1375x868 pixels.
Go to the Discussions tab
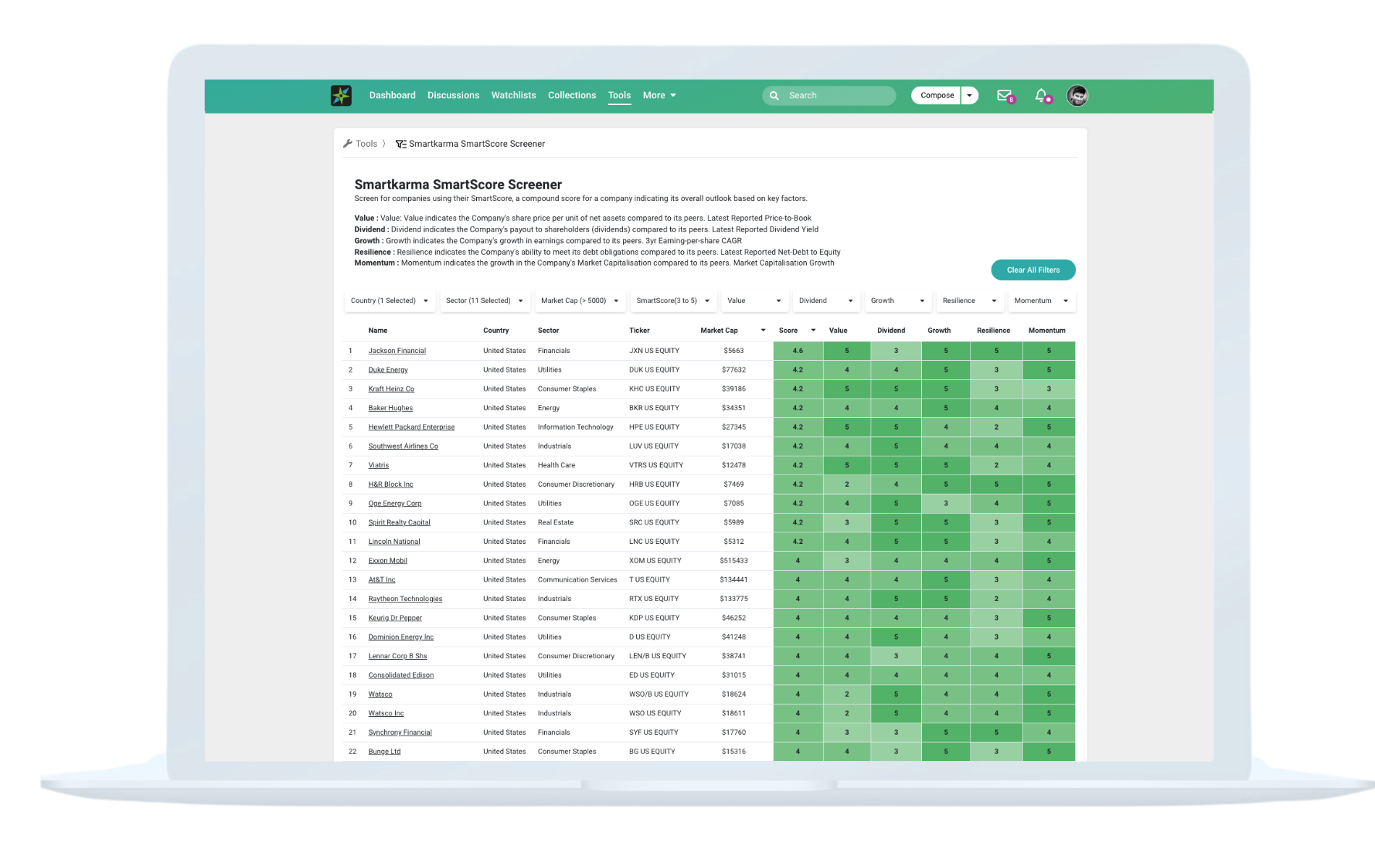453,95
